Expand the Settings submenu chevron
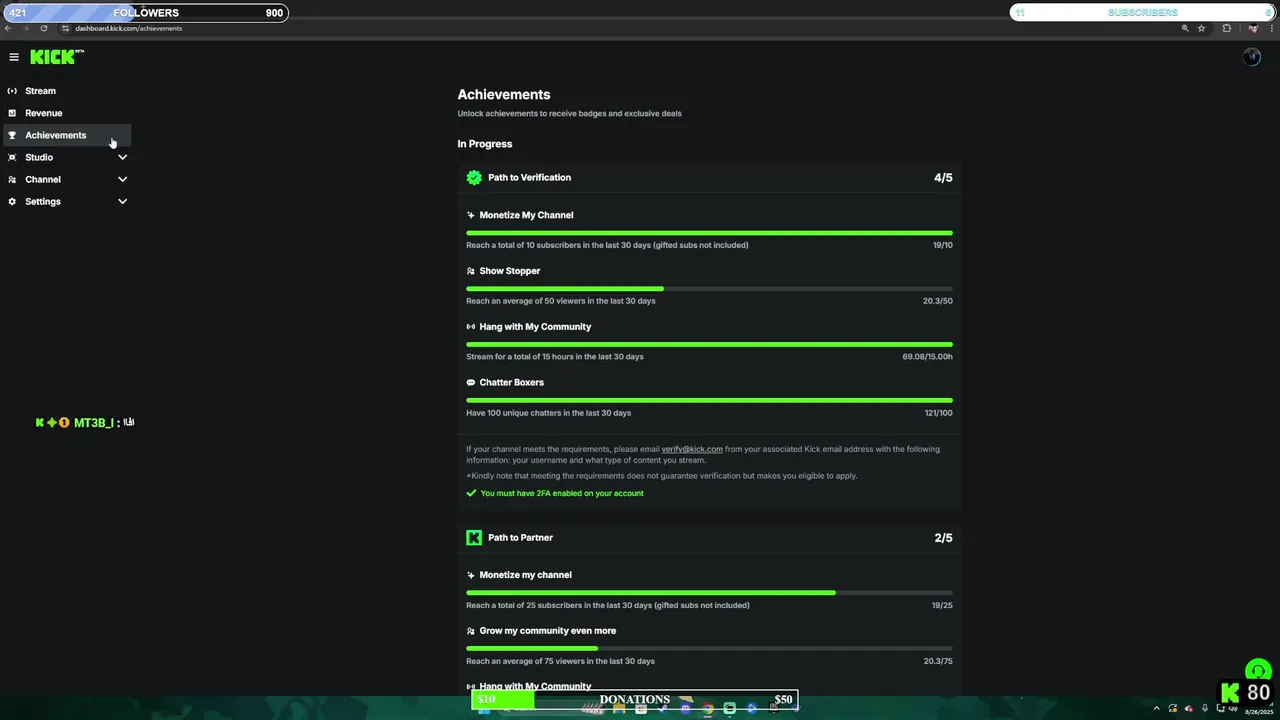 pos(123,201)
